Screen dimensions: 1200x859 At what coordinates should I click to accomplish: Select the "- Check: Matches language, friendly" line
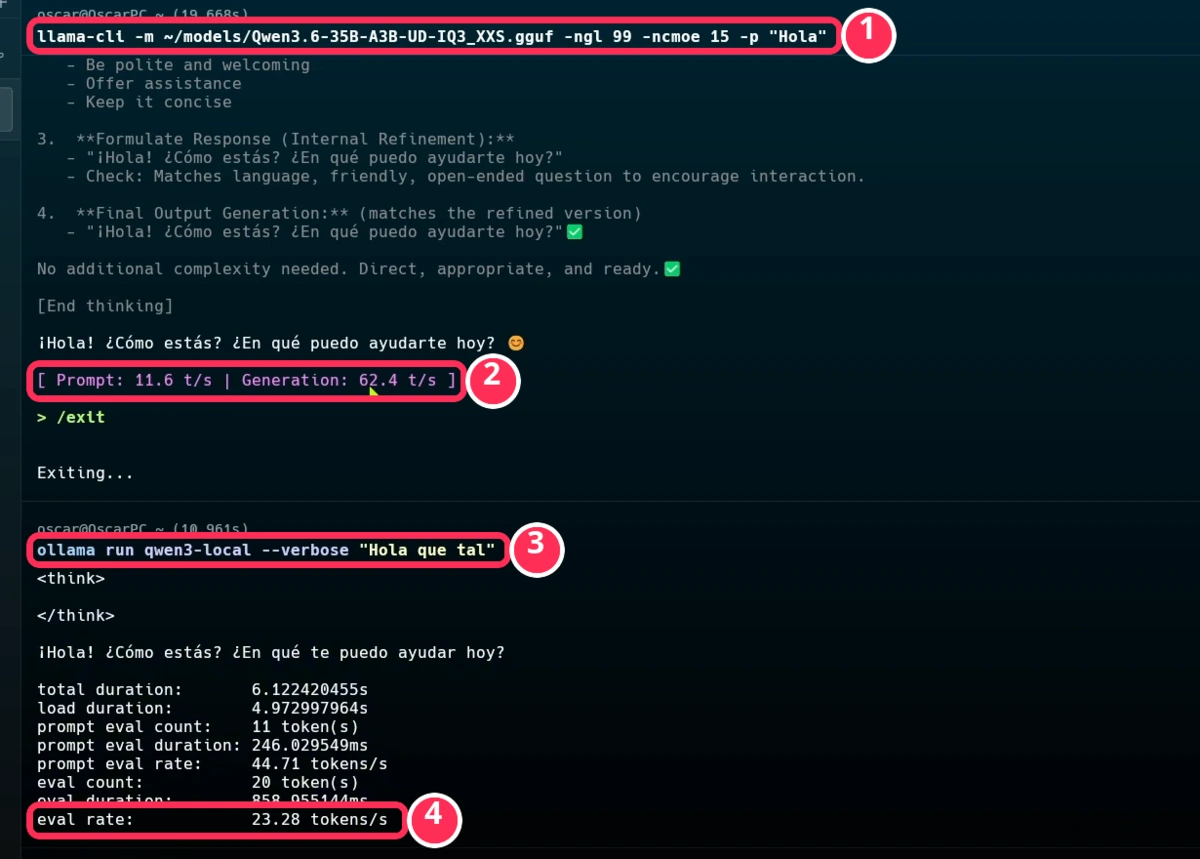coord(466,176)
